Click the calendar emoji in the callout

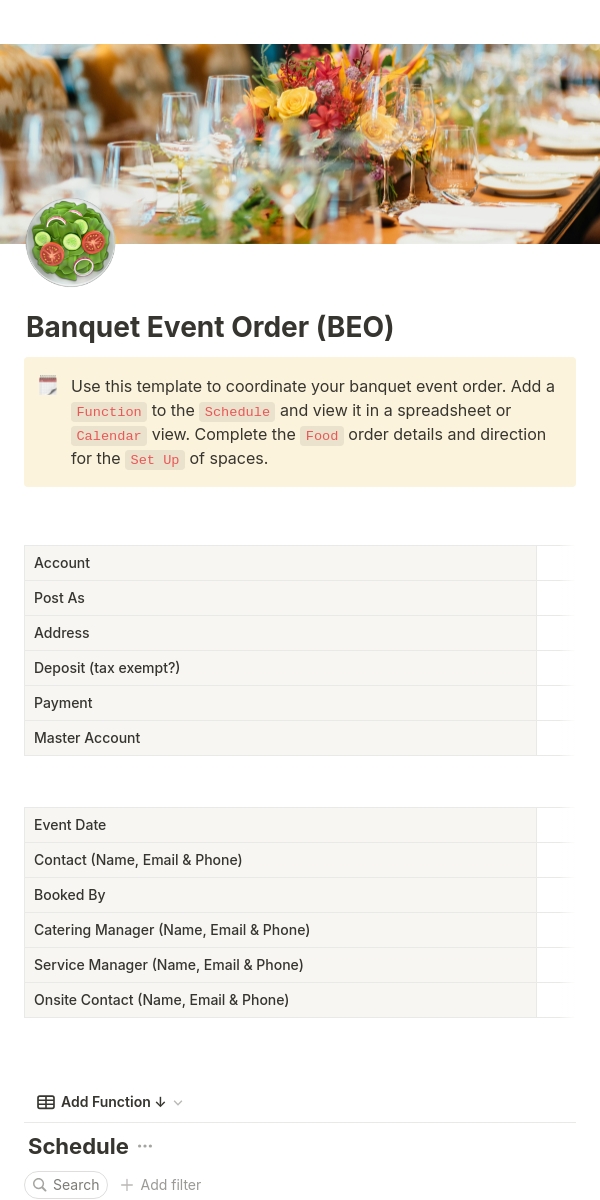[x=48, y=385]
